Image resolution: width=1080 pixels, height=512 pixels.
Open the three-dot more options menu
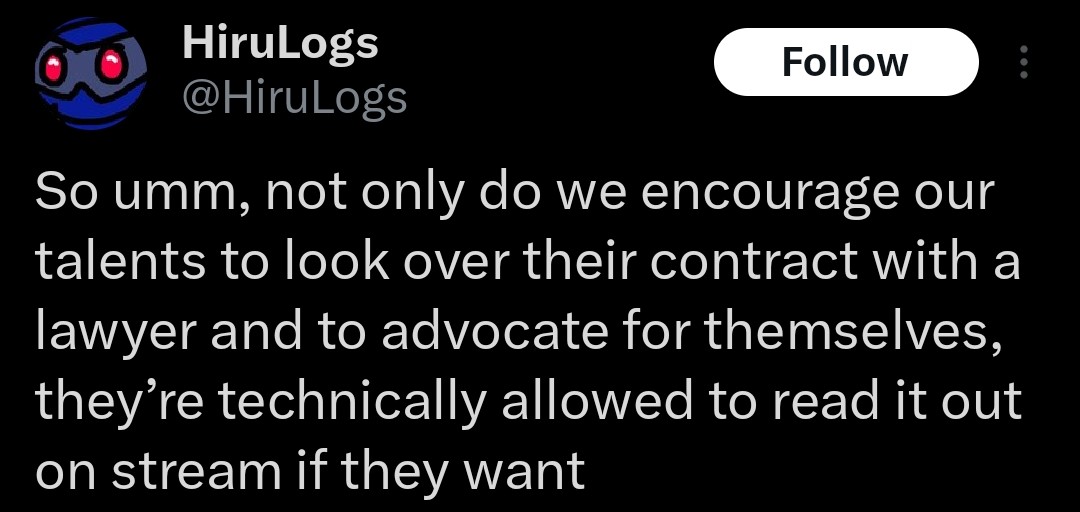(x=1024, y=62)
